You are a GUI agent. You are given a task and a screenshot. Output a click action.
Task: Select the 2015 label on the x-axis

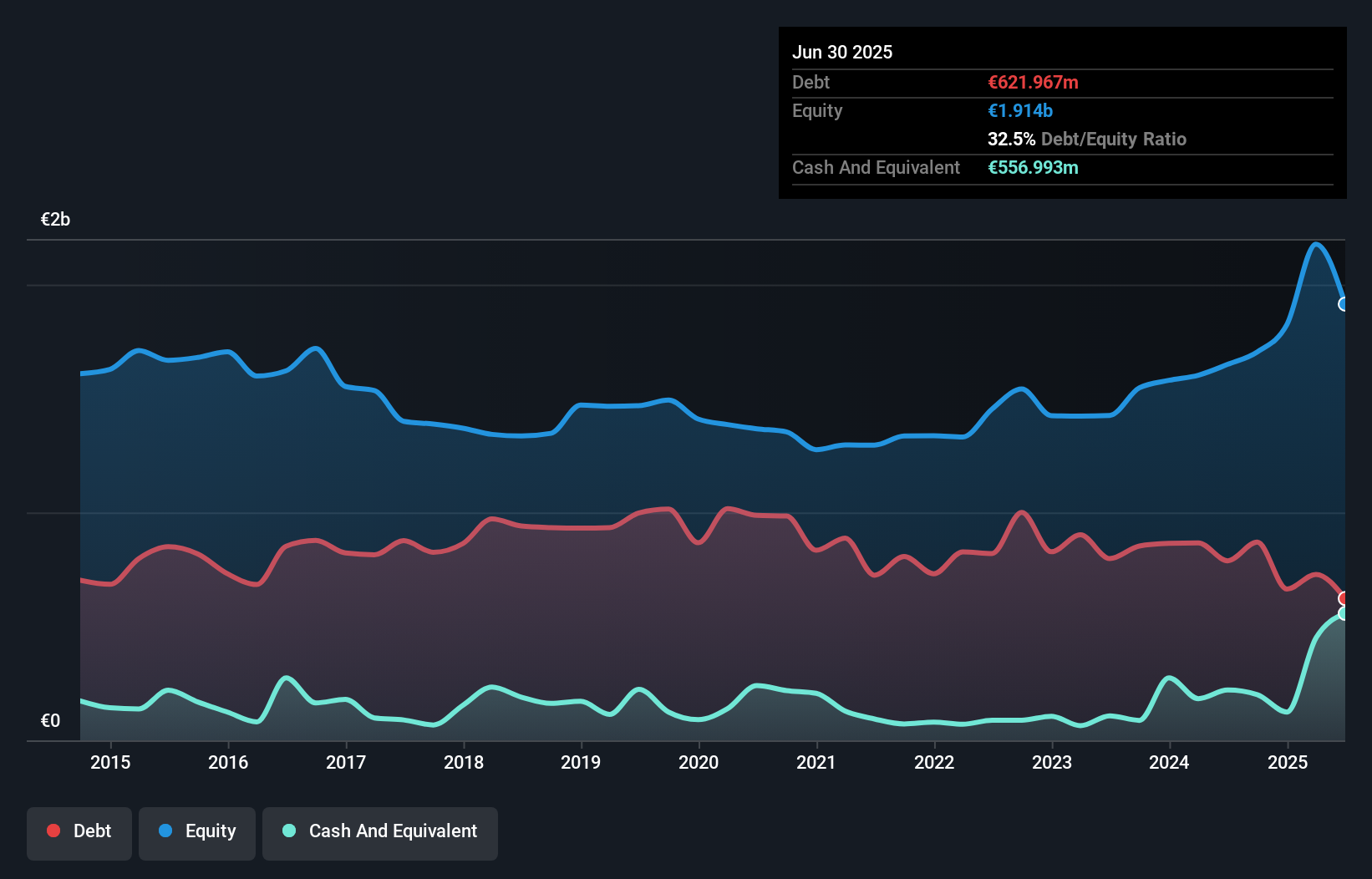(x=109, y=762)
